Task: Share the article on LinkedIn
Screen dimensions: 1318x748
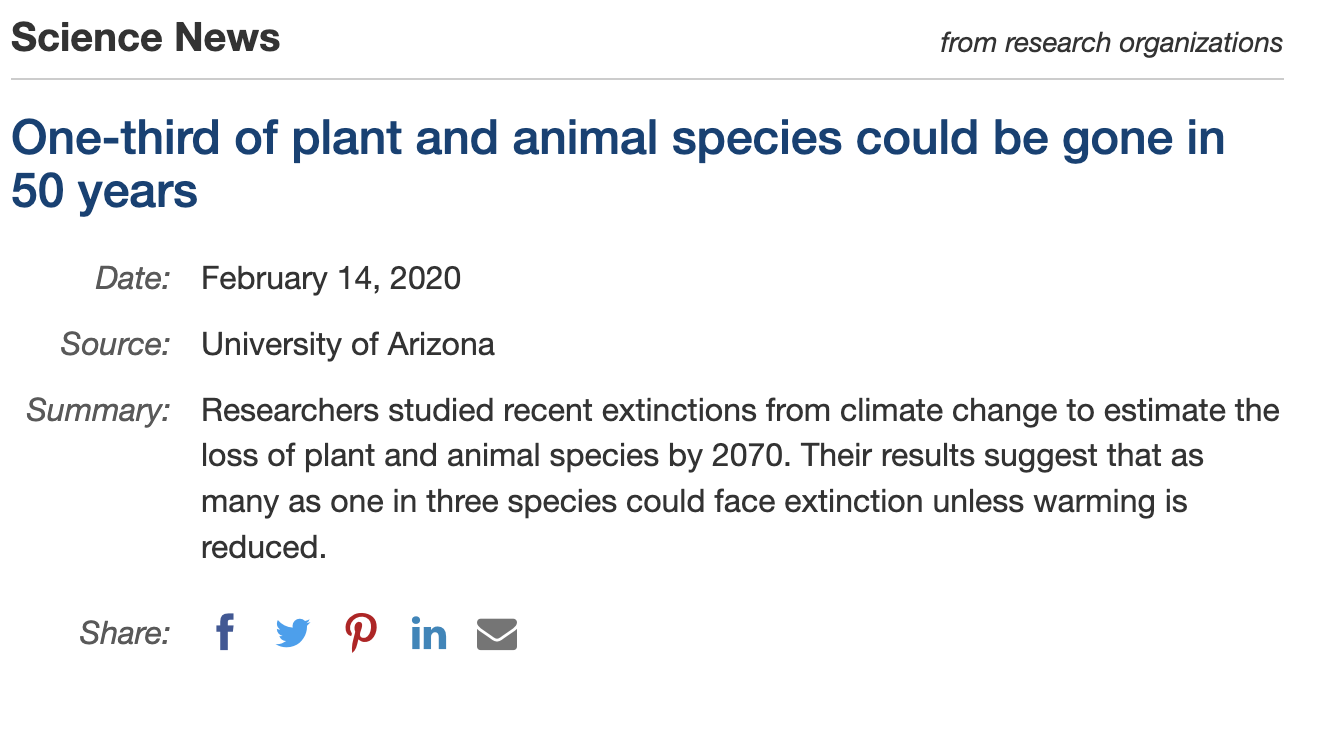Action: pos(429,634)
